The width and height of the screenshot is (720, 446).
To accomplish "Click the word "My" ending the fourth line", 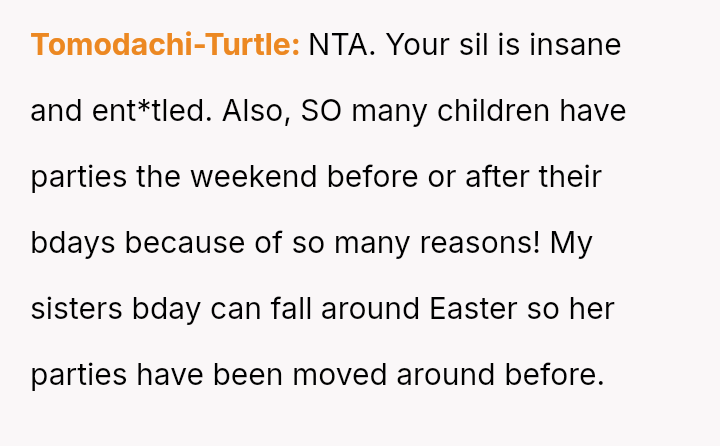I will [574, 243].
